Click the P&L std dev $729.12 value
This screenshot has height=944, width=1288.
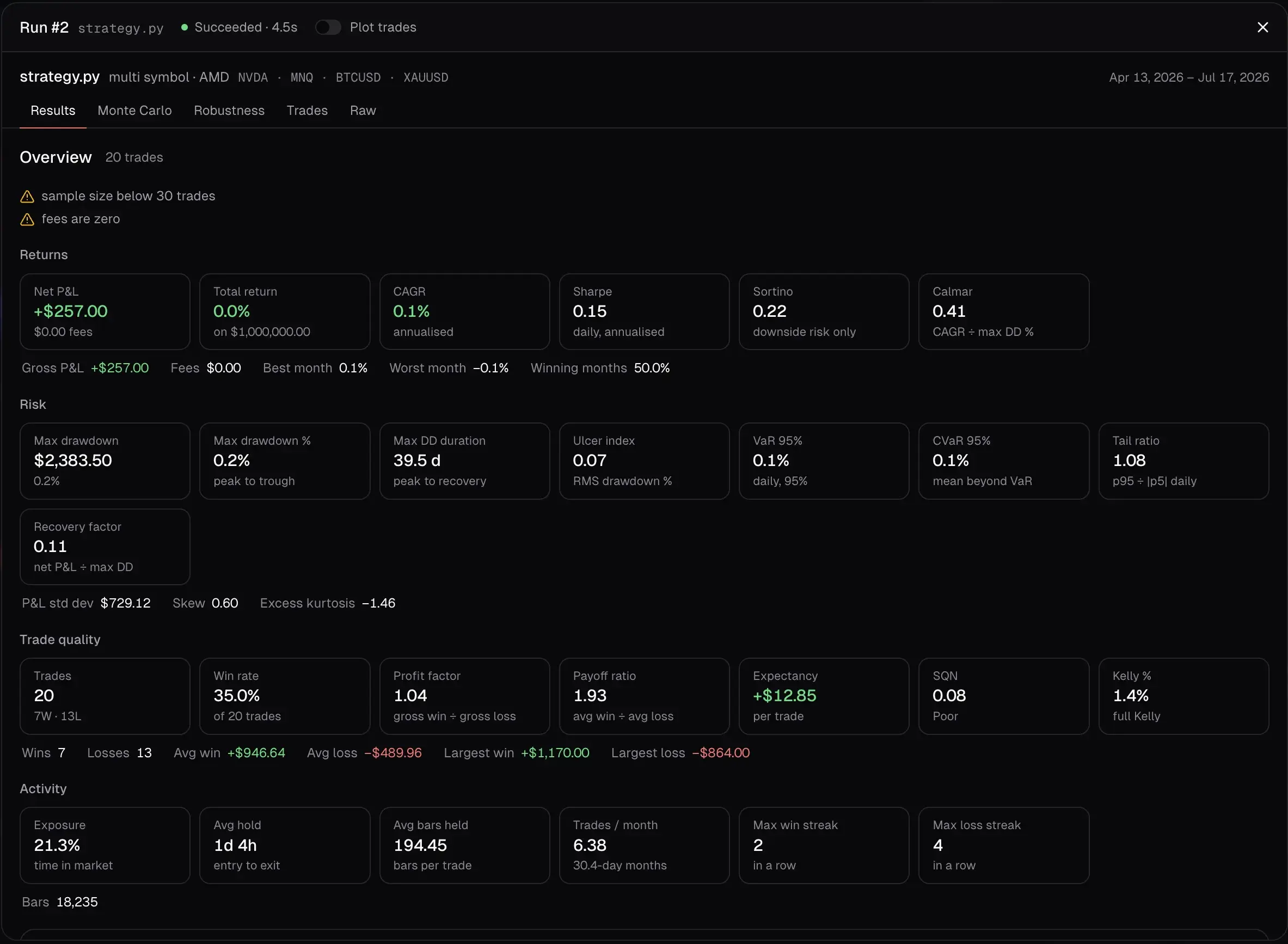click(x=125, y=603)
